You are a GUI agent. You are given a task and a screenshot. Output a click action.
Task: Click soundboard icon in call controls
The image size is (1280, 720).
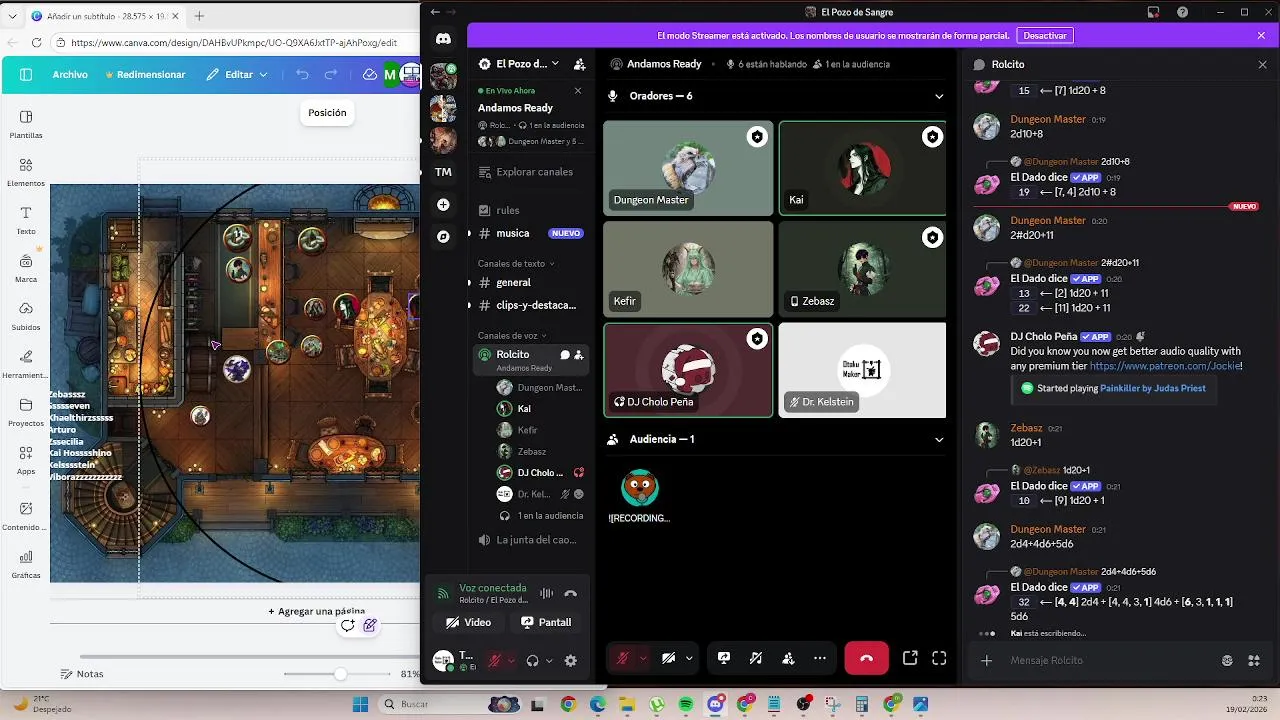(756, 658)
